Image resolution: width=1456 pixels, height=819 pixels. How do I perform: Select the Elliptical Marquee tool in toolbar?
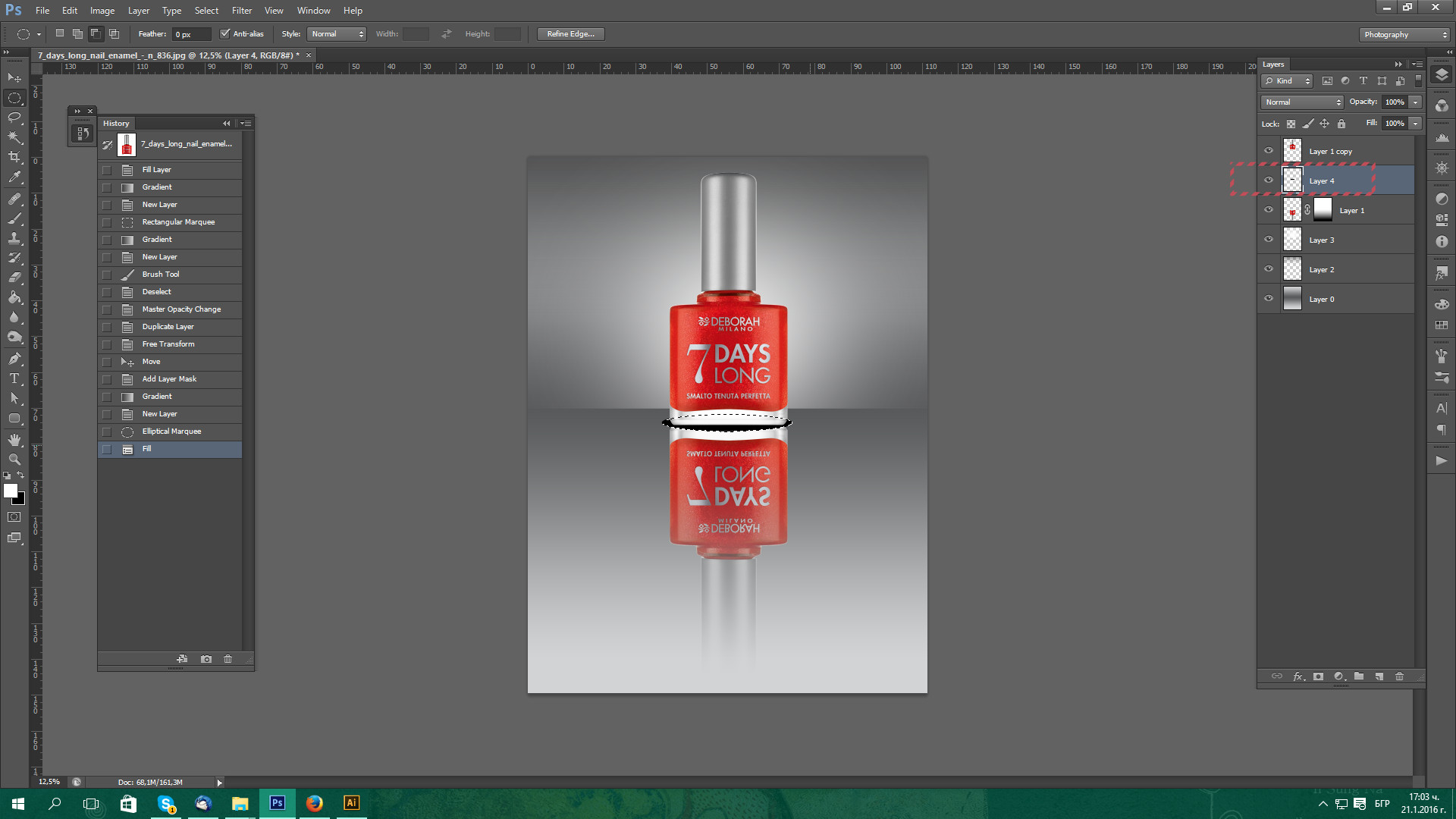(14, 98)
